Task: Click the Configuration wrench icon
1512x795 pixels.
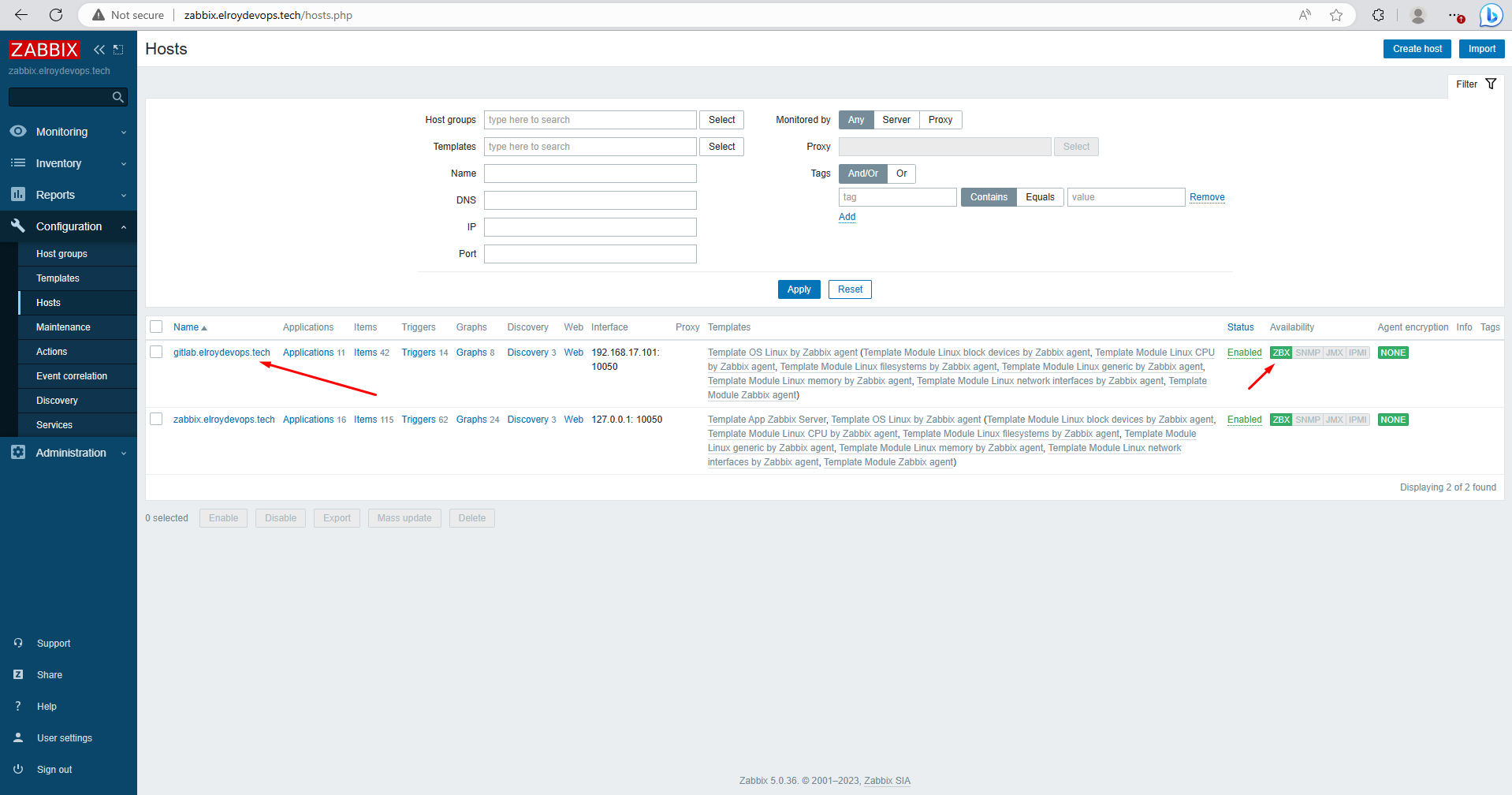Action: pyautogui.click(x=18, y=226)
